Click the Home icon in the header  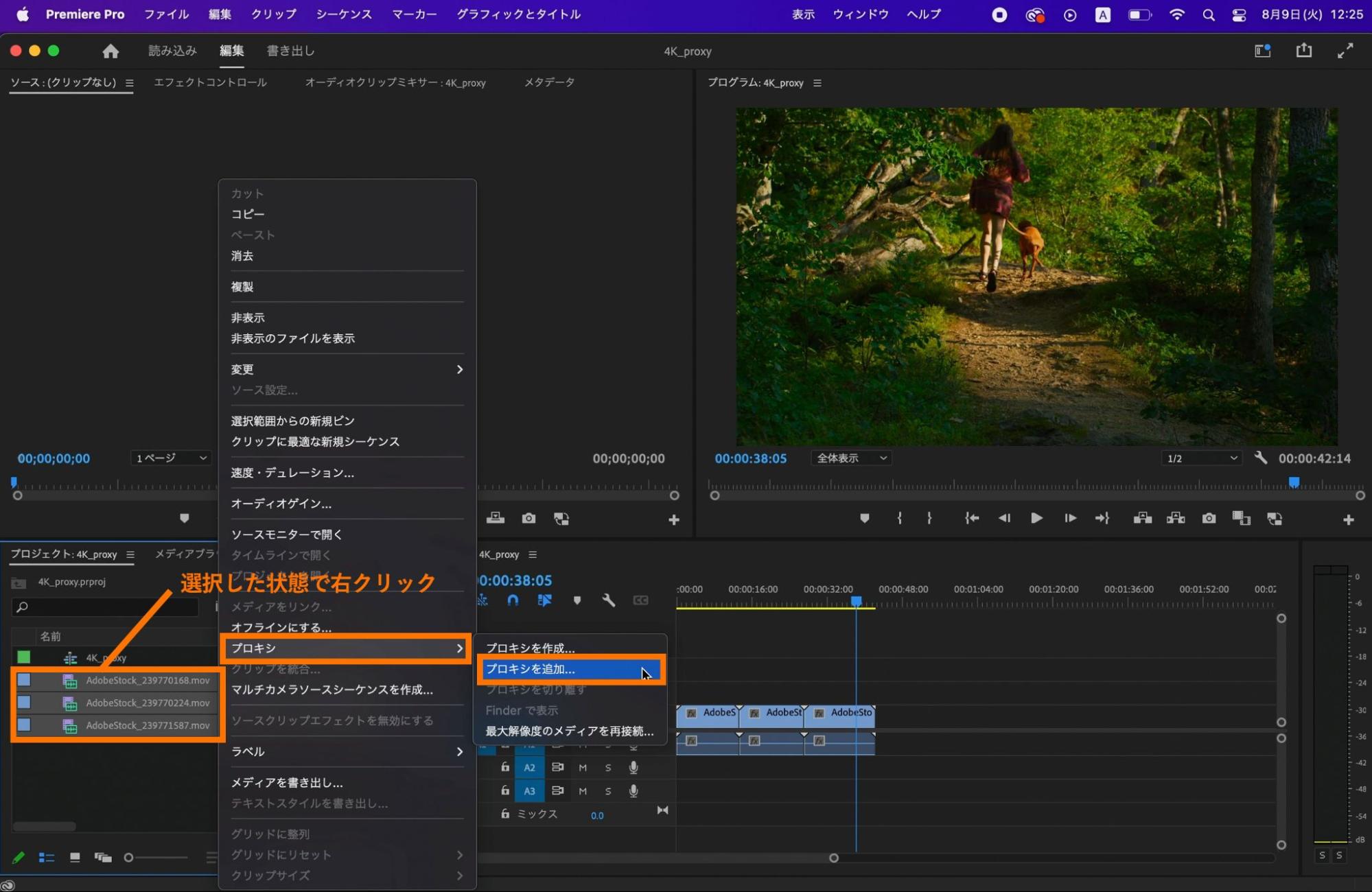[111, 51]
